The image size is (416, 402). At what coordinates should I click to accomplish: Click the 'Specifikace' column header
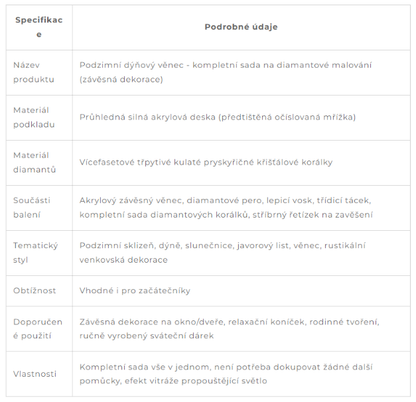click(x=39, y=27)
